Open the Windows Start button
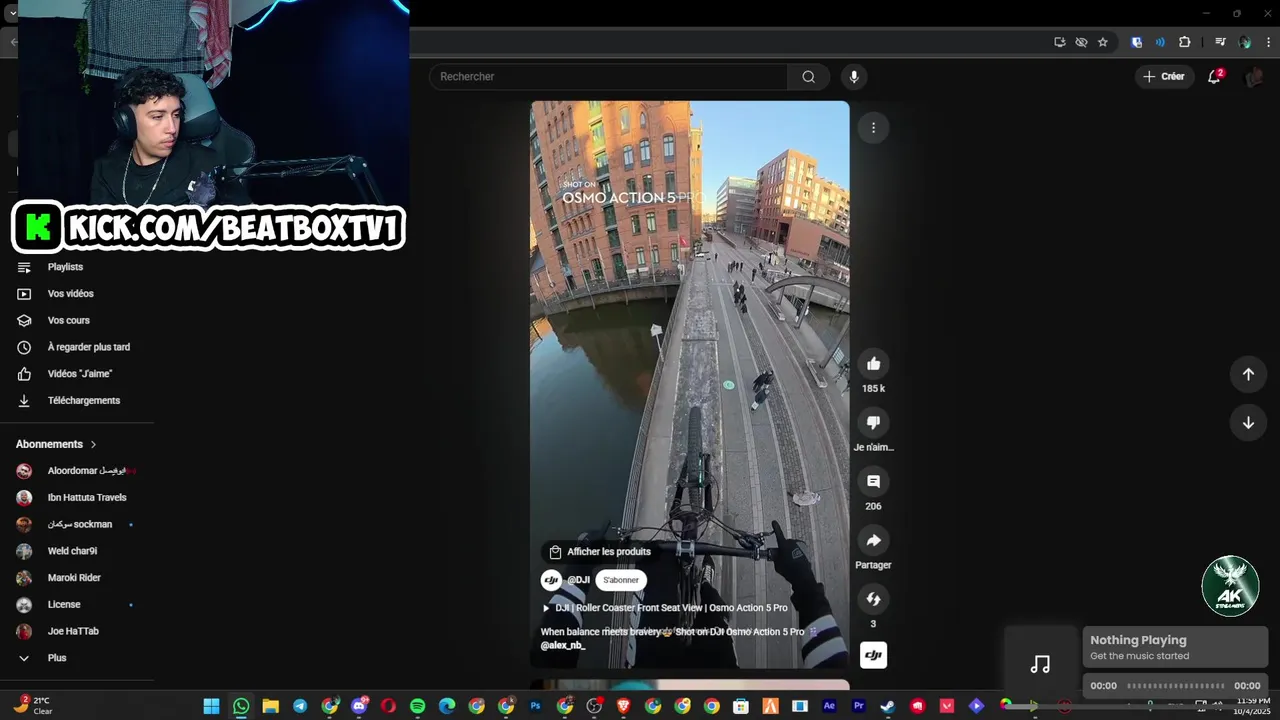Viewport: 1280px width, 720px height. [x=211, y=706]
